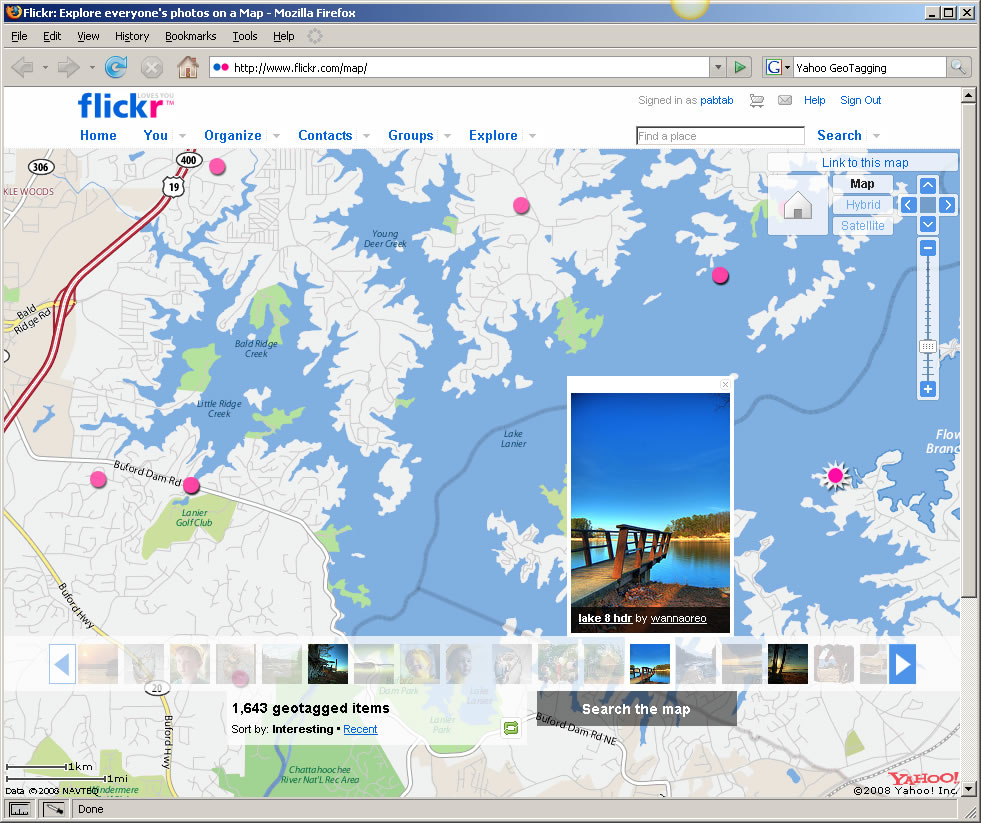Screen dimensions: 981x823
Task: Reload the page with Firefox's reload button
Action: 116,67
